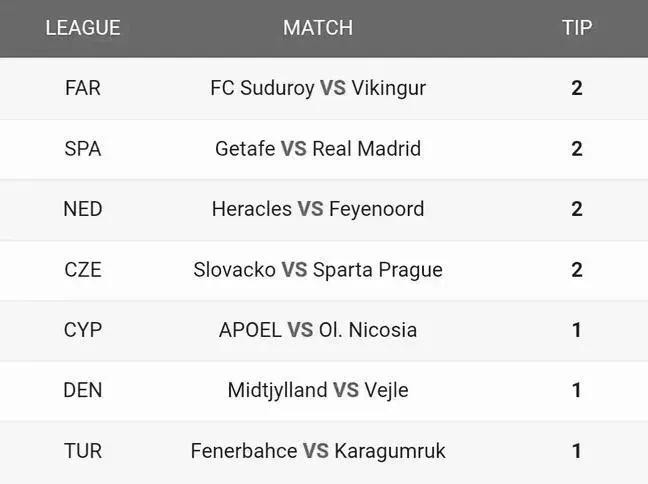648x484 pixels.
Task: Click the SPA league code
Action: click(83, 149)
